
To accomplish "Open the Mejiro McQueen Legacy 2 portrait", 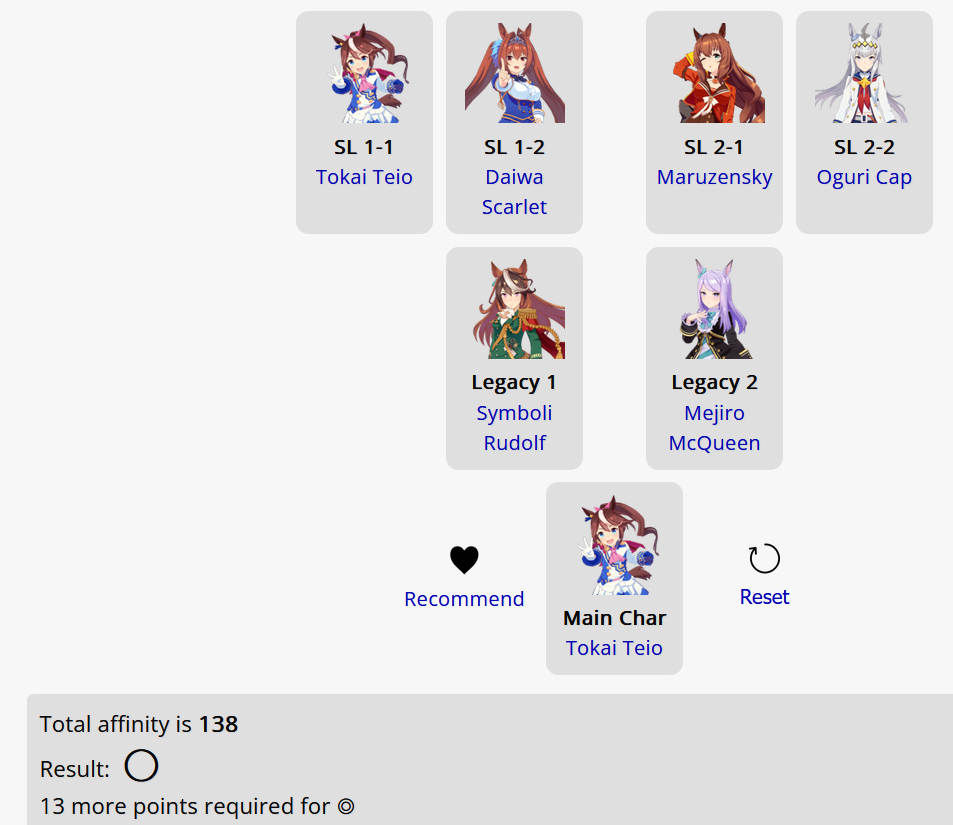I will tap(714, 309).
